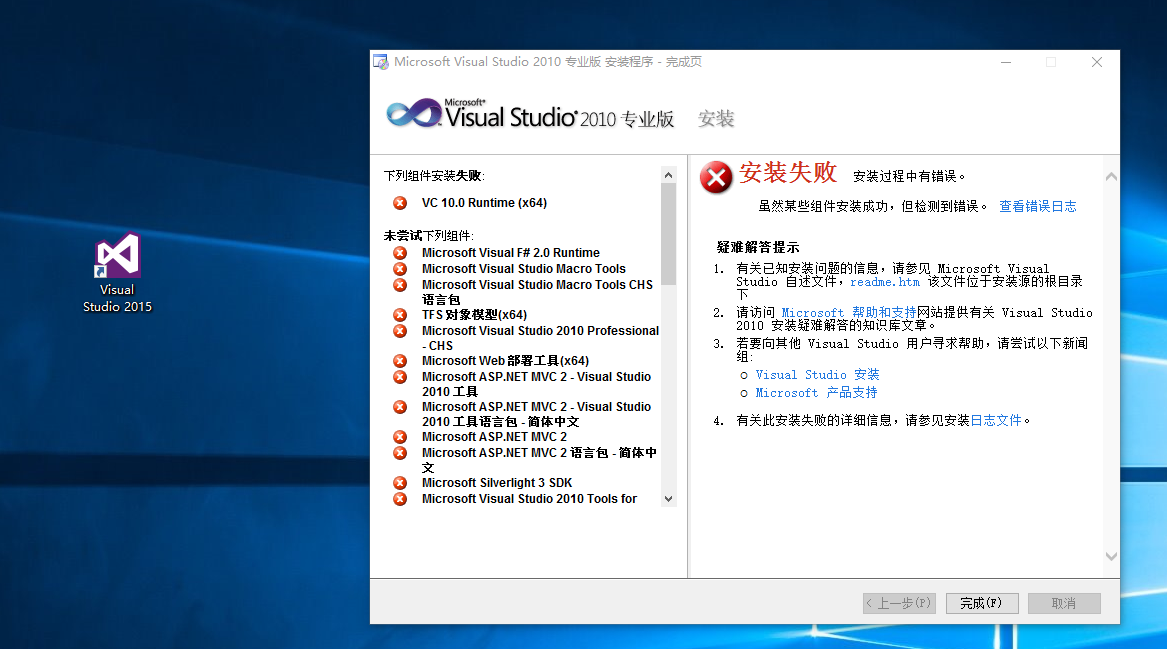
Task: Click the error icon beside TFS 对象模型(x64)
Action: (400, 315)
